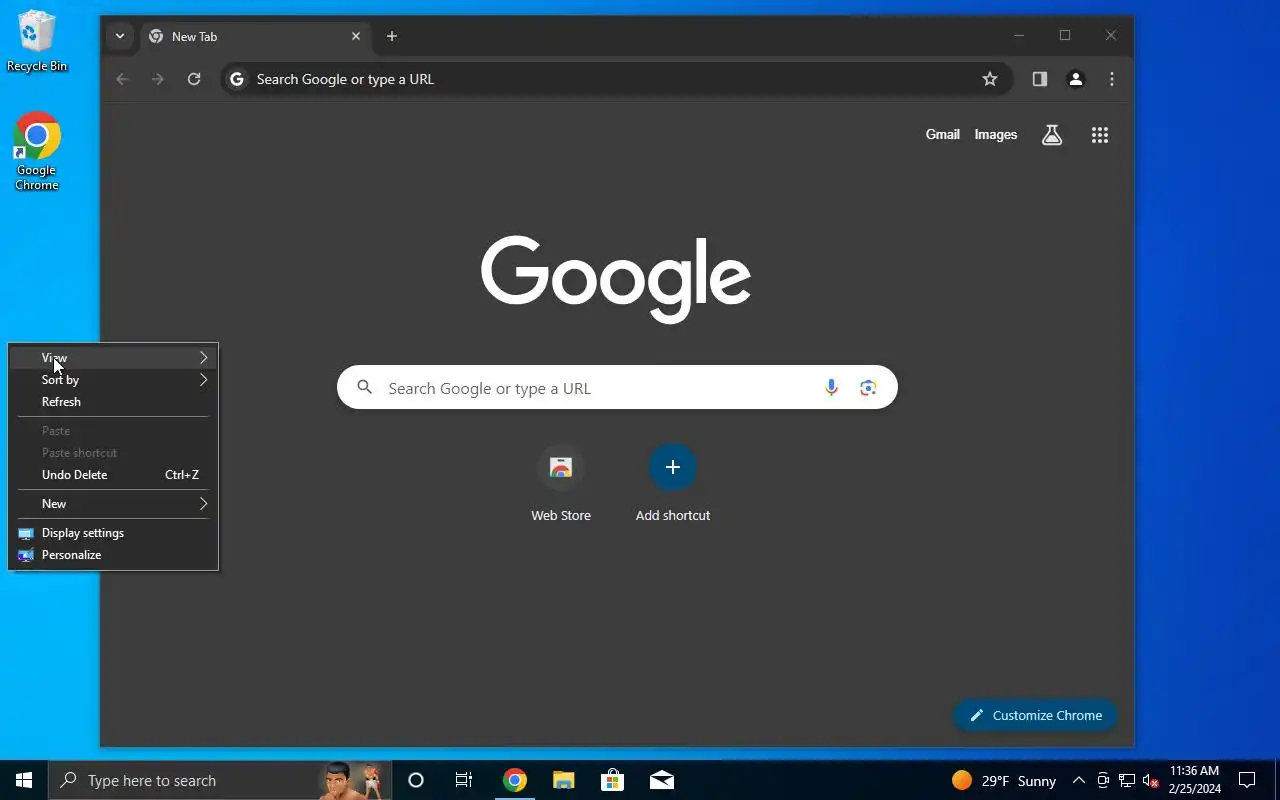
Task: Open Mail app from taskbar
Action: tap(662, 780)
